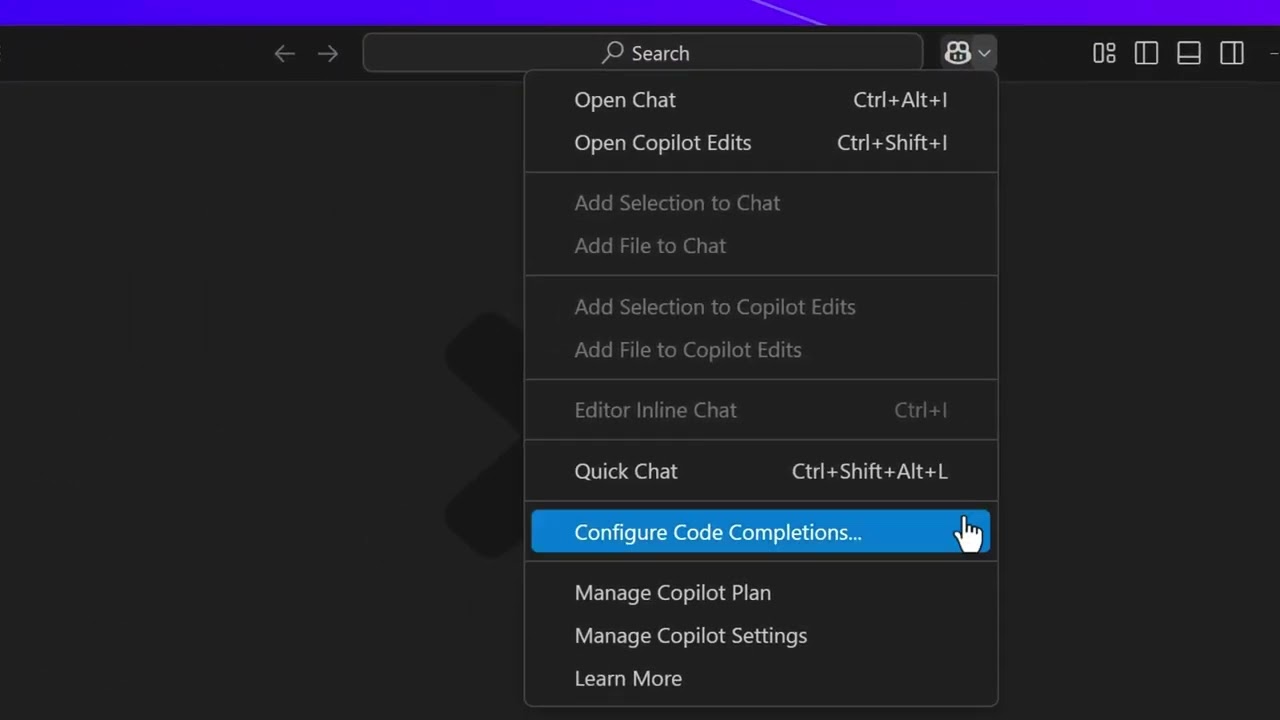The height and width of the screenshot is (720, 1280).
Task: Go forward with the right arrow
Action: coord(328,54)
